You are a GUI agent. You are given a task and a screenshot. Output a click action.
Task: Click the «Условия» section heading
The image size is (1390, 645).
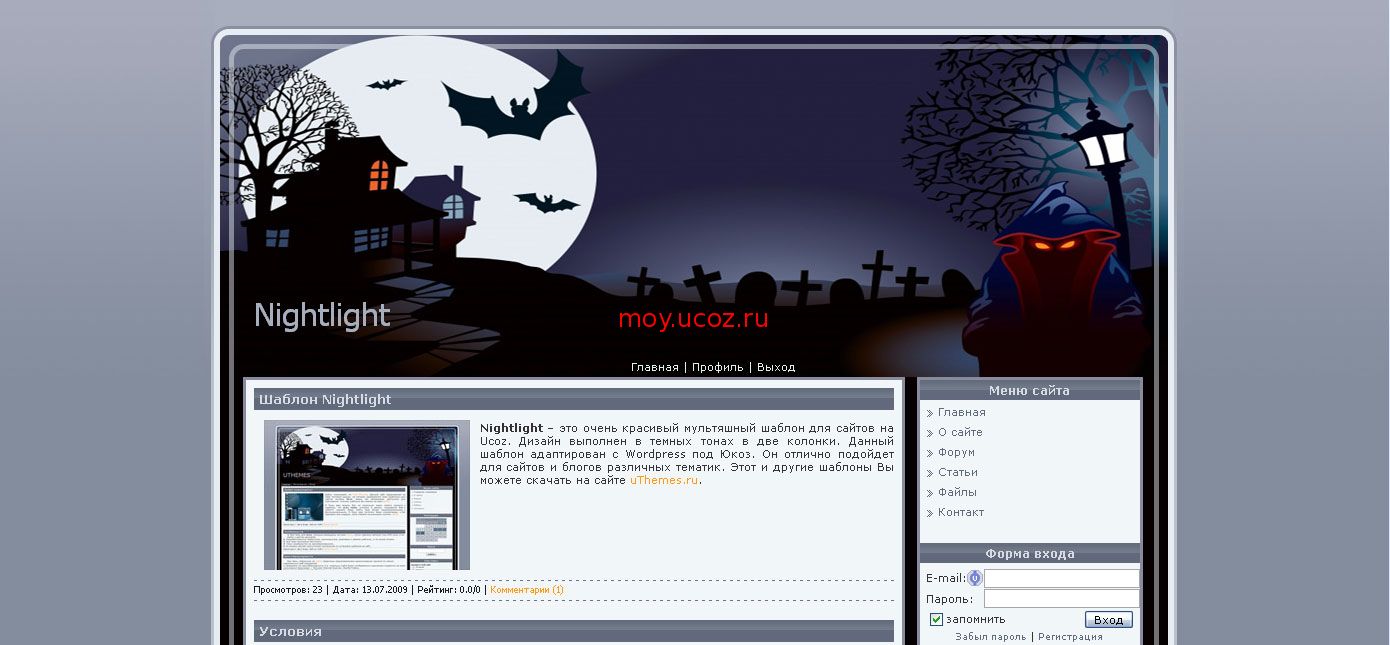coord(290,631)
